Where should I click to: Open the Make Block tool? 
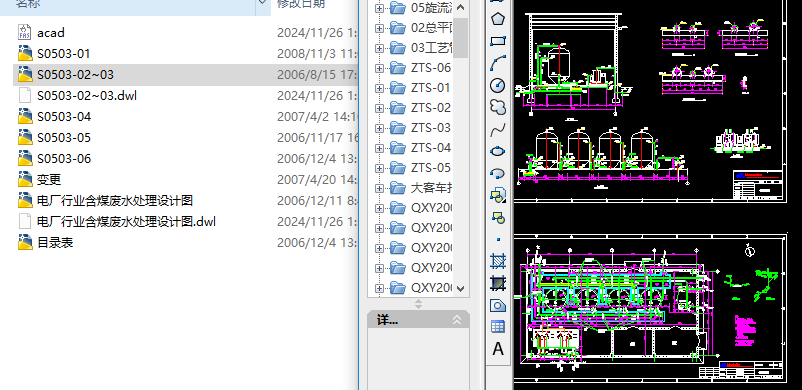pyautogui.click(x=498, y=217)
